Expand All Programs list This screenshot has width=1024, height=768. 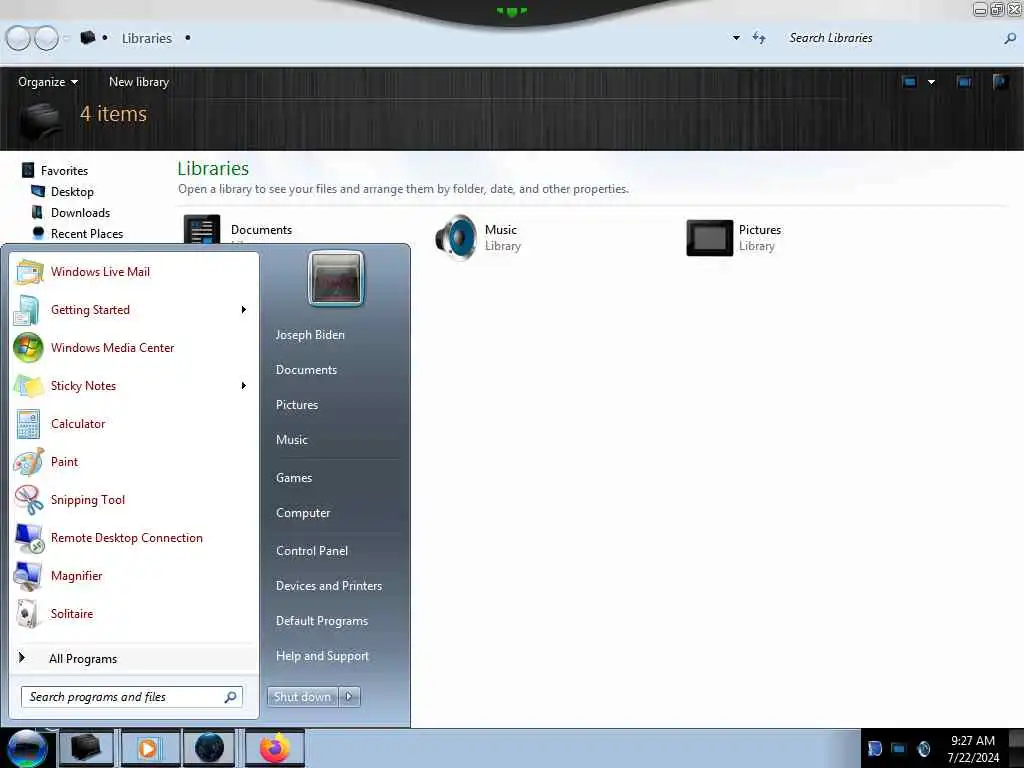tap(135, 658)
